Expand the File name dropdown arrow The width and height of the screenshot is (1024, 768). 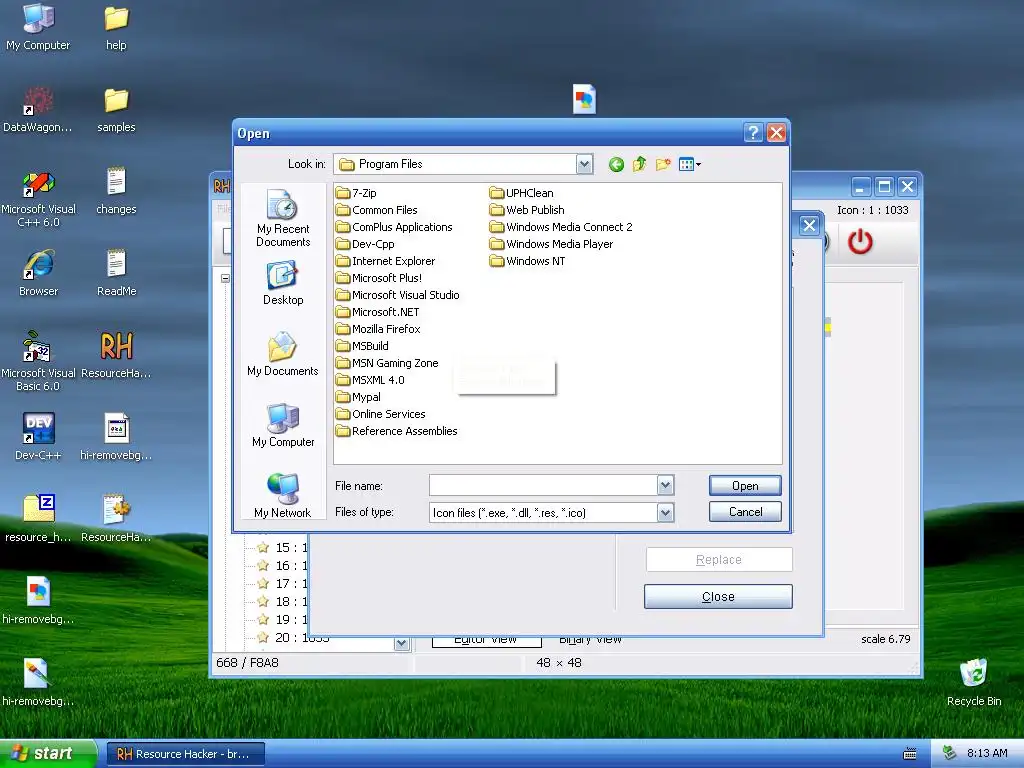665,485
